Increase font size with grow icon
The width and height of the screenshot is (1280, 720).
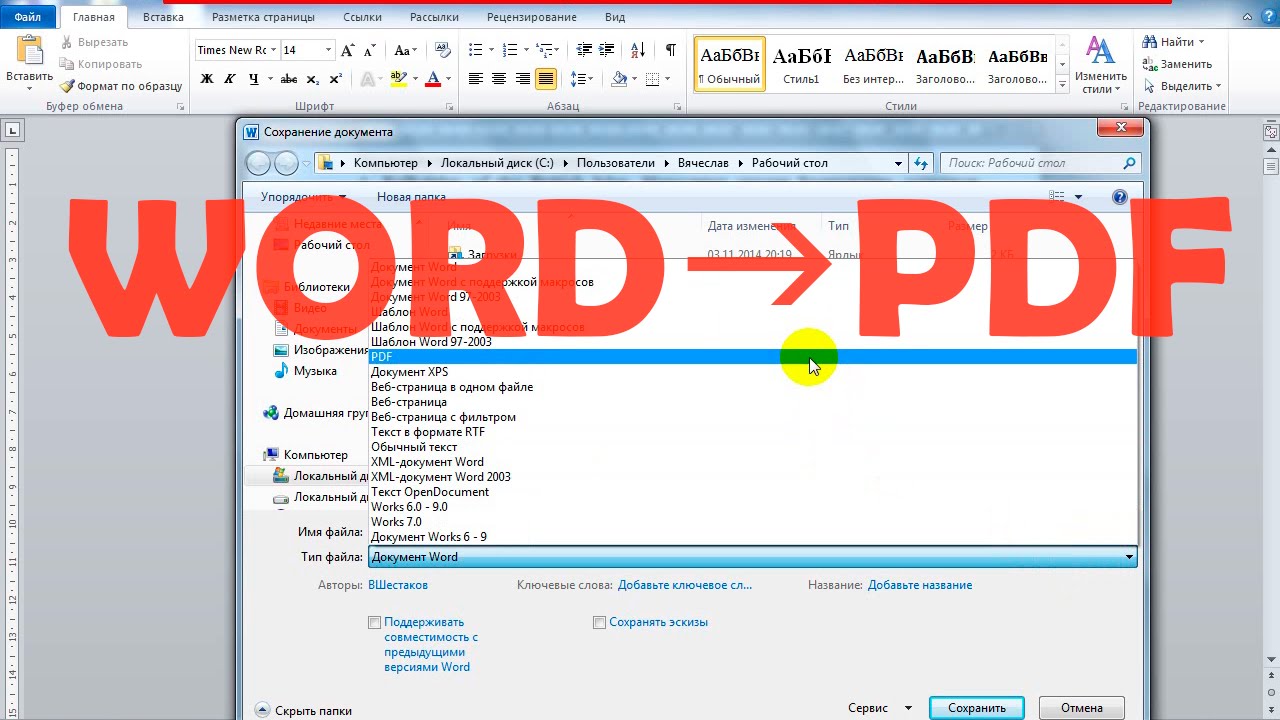[x=347, y=50]
